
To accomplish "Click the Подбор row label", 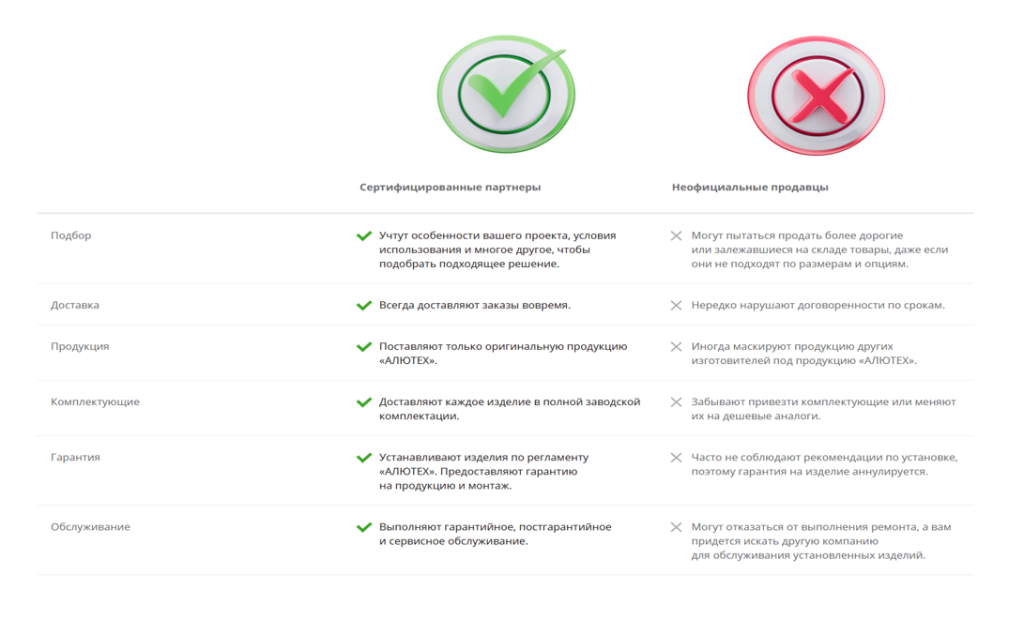I will click(71, 235).
